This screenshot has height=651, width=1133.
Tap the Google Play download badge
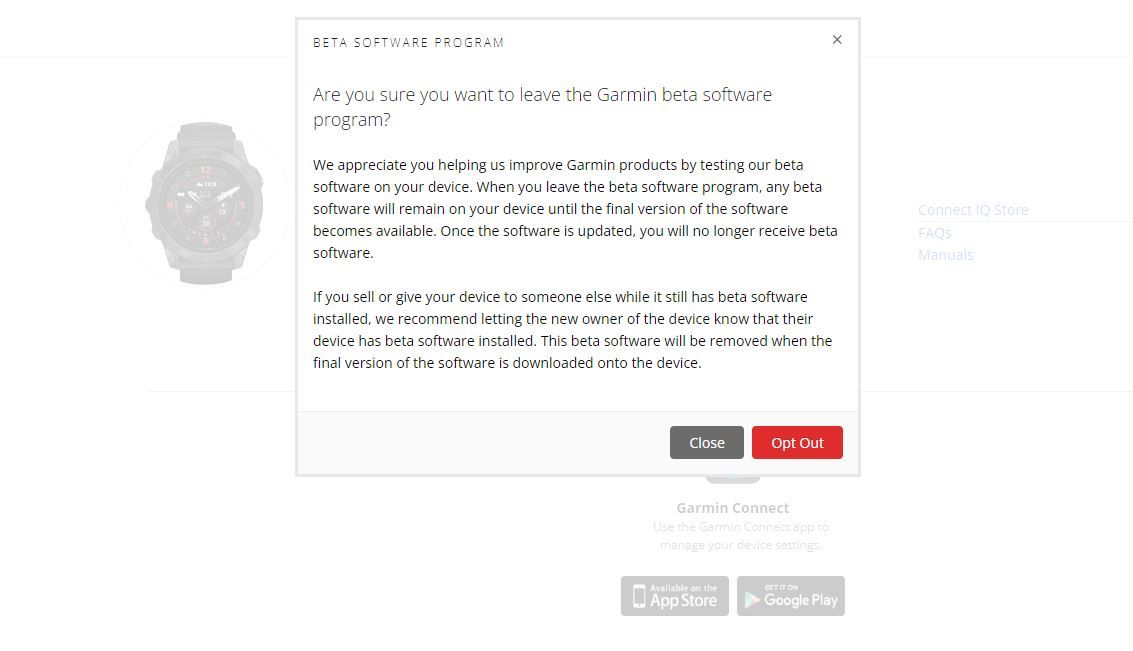791,596
